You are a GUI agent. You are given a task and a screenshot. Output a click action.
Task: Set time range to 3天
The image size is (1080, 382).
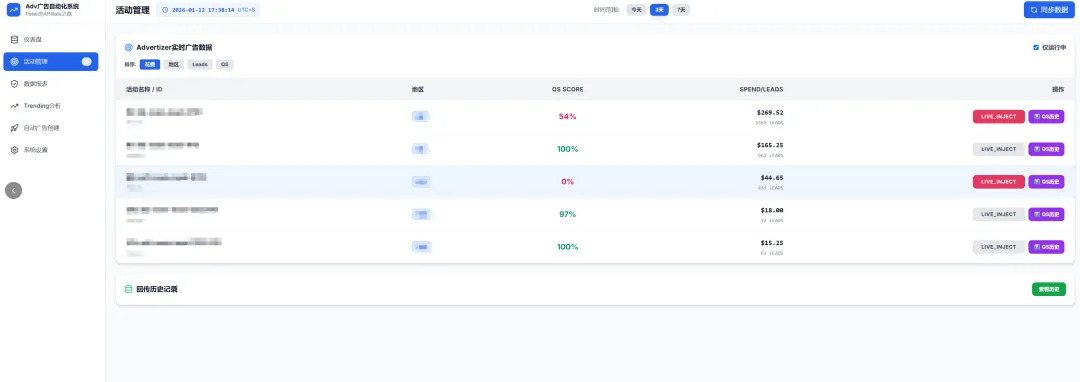(x=659, y=10)
